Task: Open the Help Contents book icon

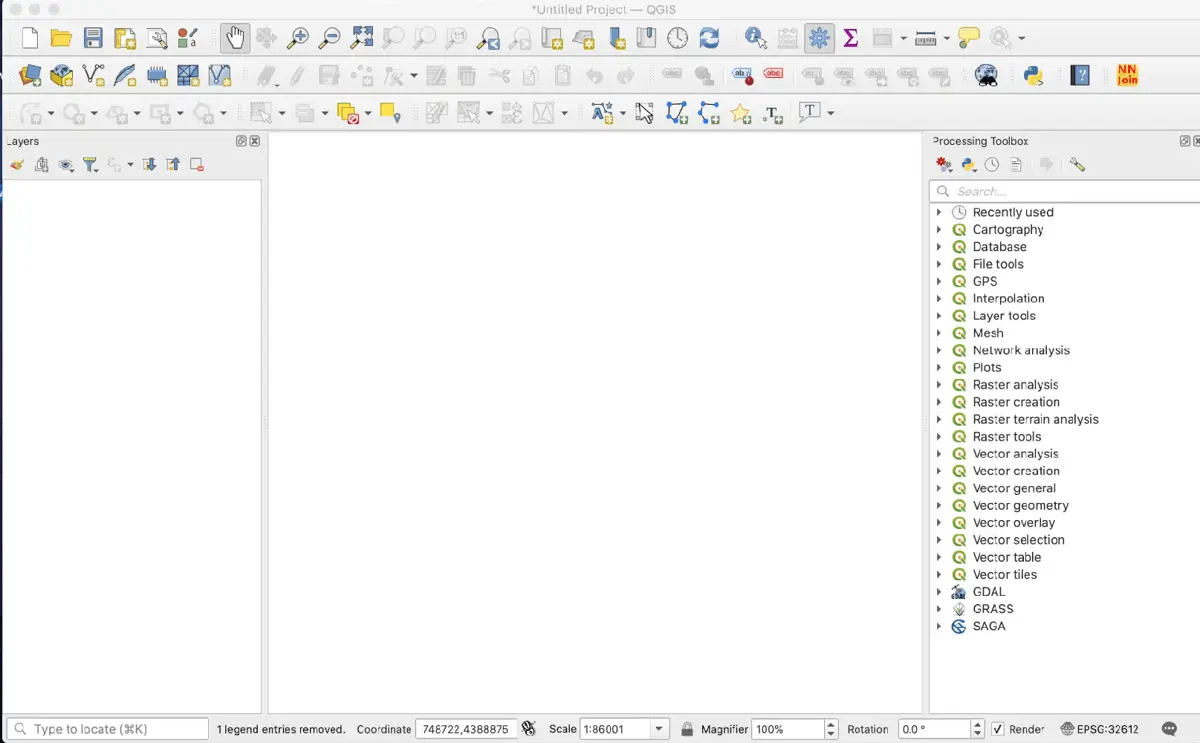Action: pyautogui.click(x=1080, y=75)
